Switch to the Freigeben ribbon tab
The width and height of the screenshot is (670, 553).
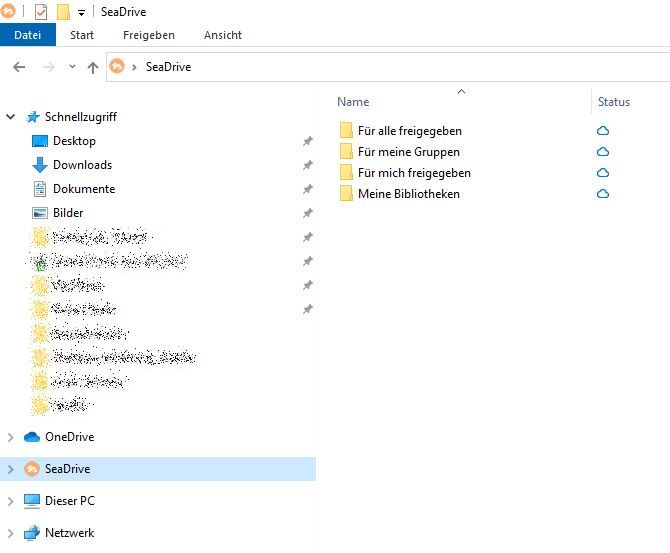coord(148,35)
